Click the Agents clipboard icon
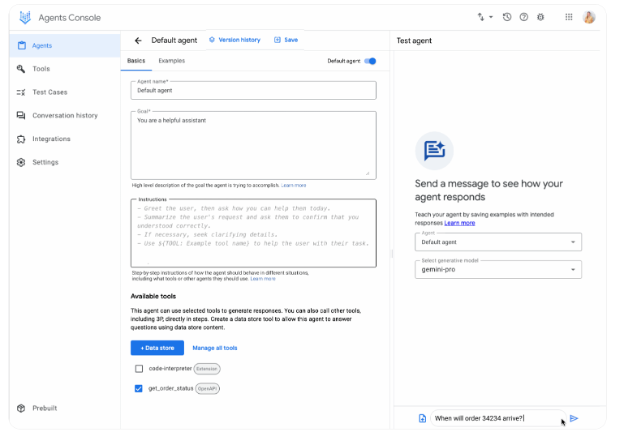 click(x=22, y=45)
